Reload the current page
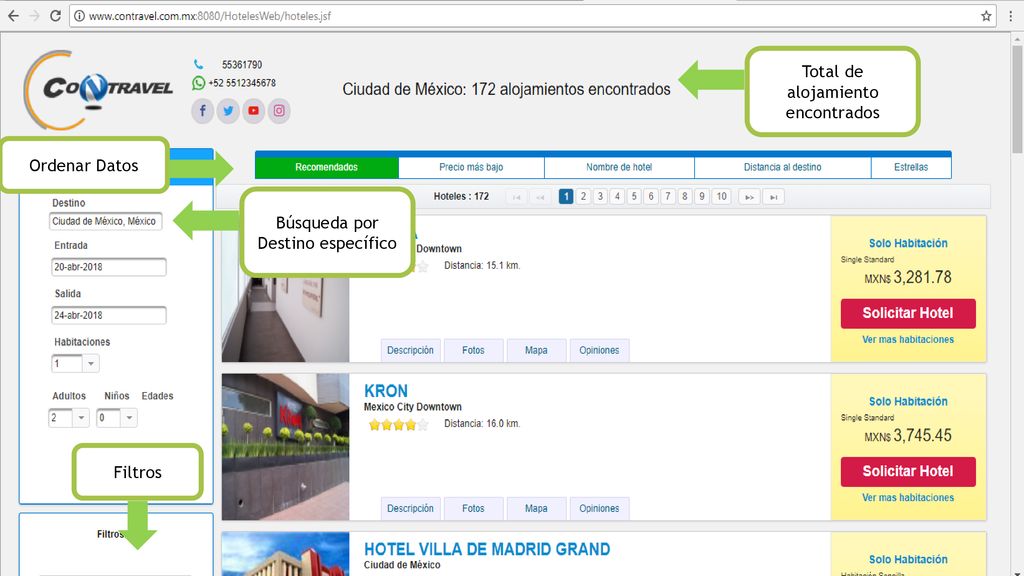The height and width of the screenshot is (576, 1024). (56, 16)
